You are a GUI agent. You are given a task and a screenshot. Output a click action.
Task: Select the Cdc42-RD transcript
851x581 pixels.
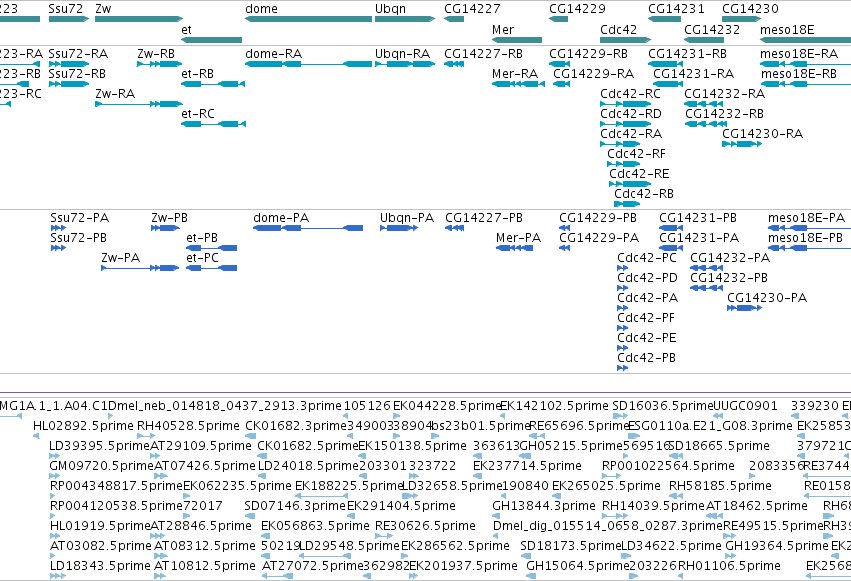[x=626, y=124]
